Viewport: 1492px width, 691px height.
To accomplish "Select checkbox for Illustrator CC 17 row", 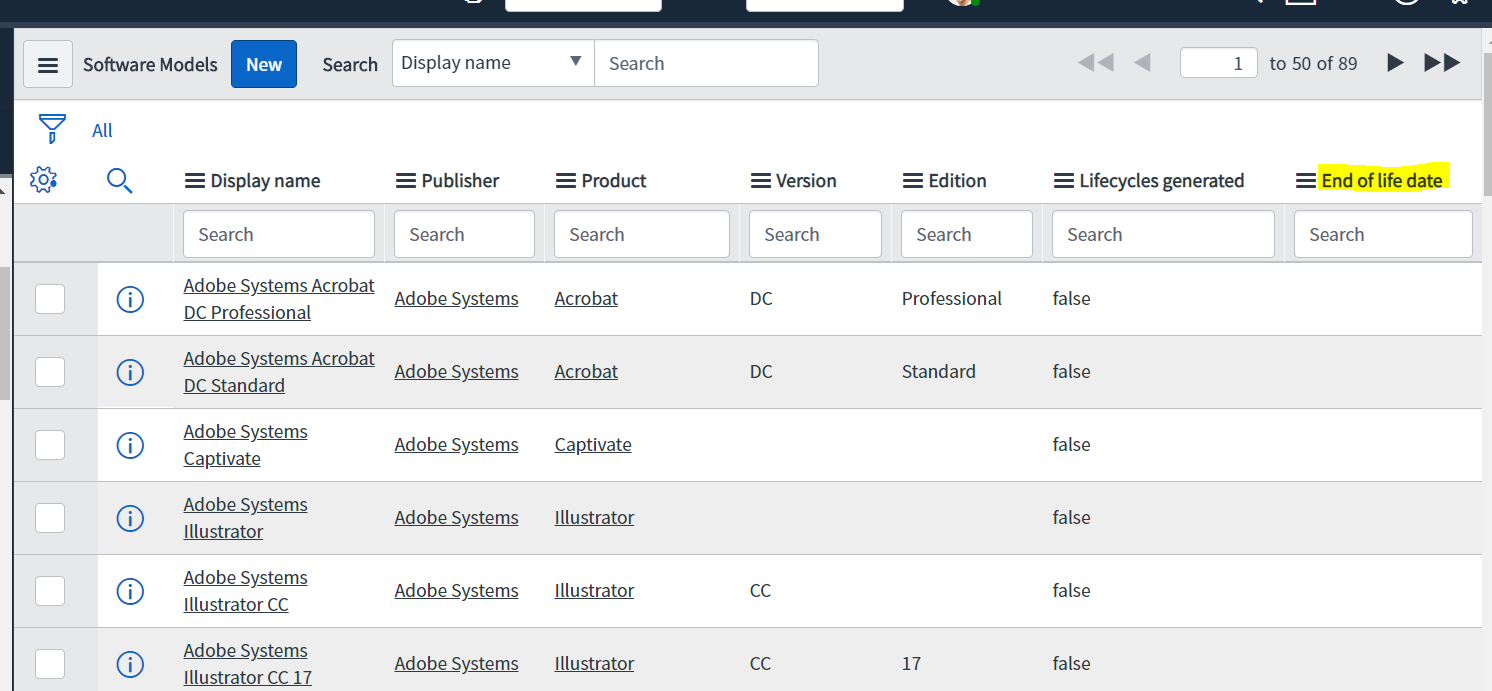I will pyautogui.click(x=50, y=664).
